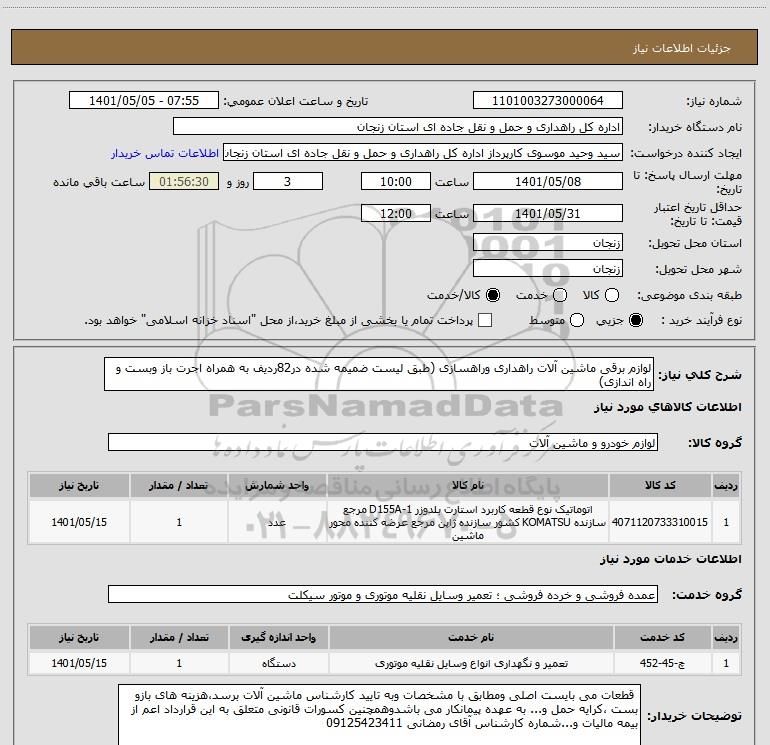The height and width of the screenshot is (745, 770).
Task: Click the نام خدمت column header
Action: point(471,637)
